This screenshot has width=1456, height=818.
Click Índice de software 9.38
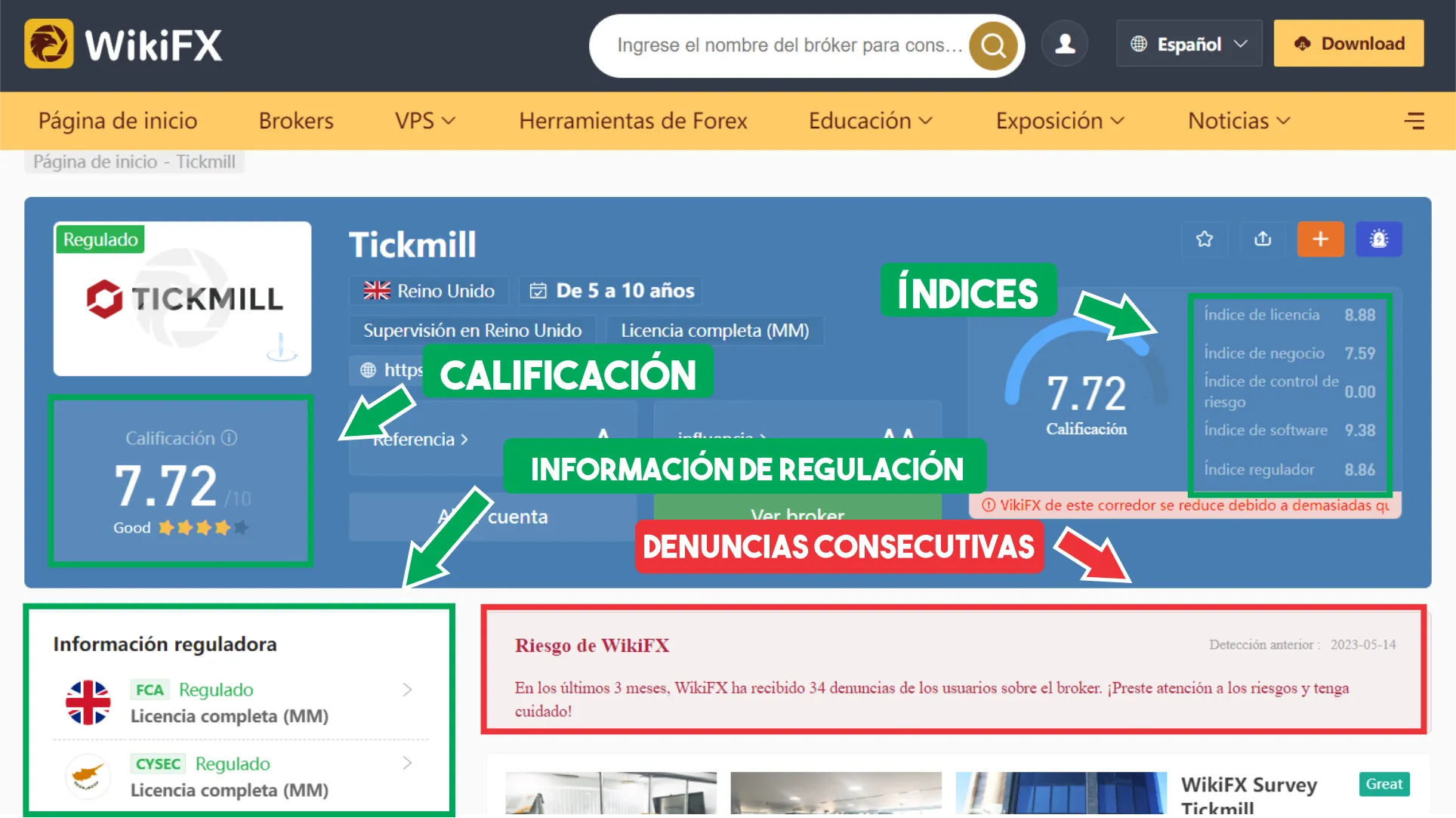click(x=1290, y=431)
